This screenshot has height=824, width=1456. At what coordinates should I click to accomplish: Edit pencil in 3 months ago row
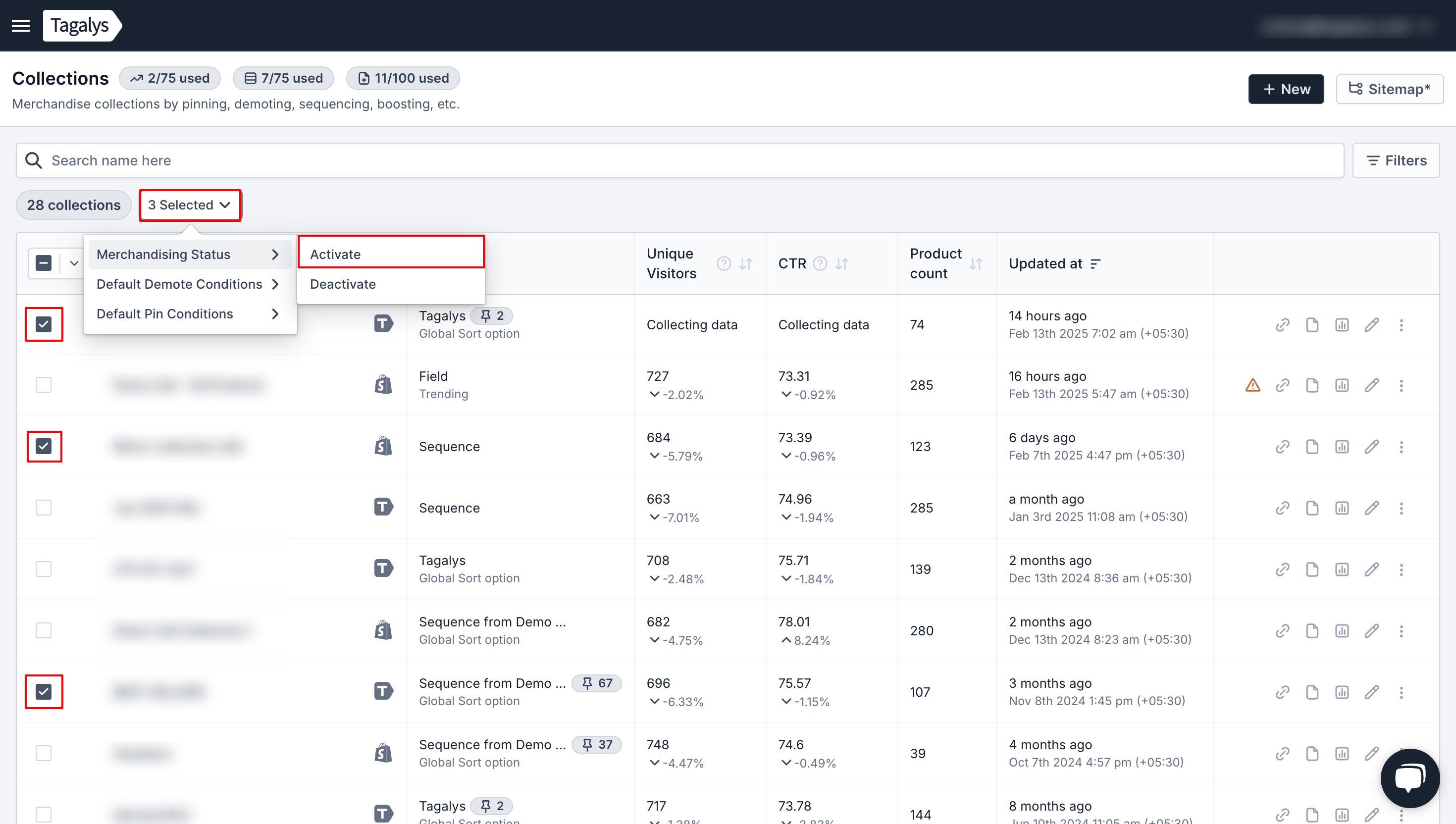(x=1372, y=692)
